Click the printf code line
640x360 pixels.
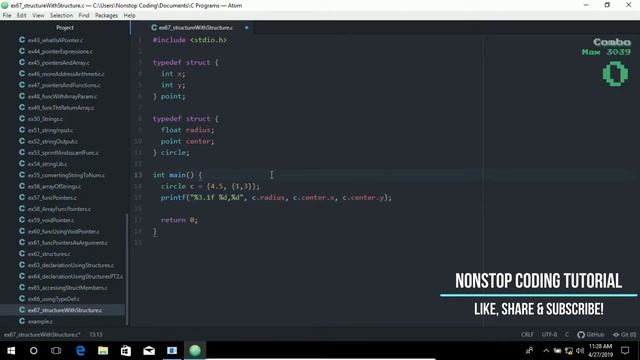coord(276,198)
